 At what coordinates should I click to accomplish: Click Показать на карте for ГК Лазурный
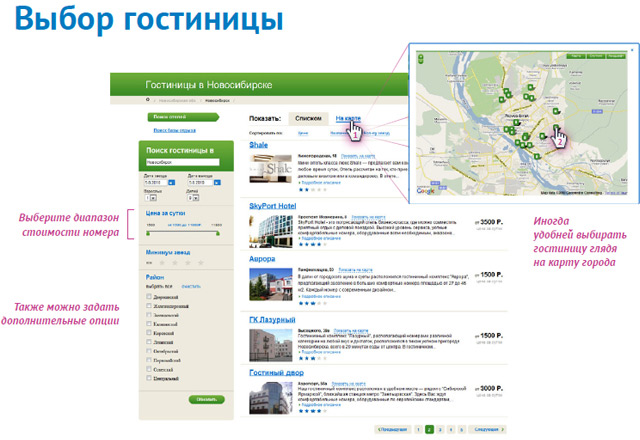pyautogui.click(x=351, y=331)
